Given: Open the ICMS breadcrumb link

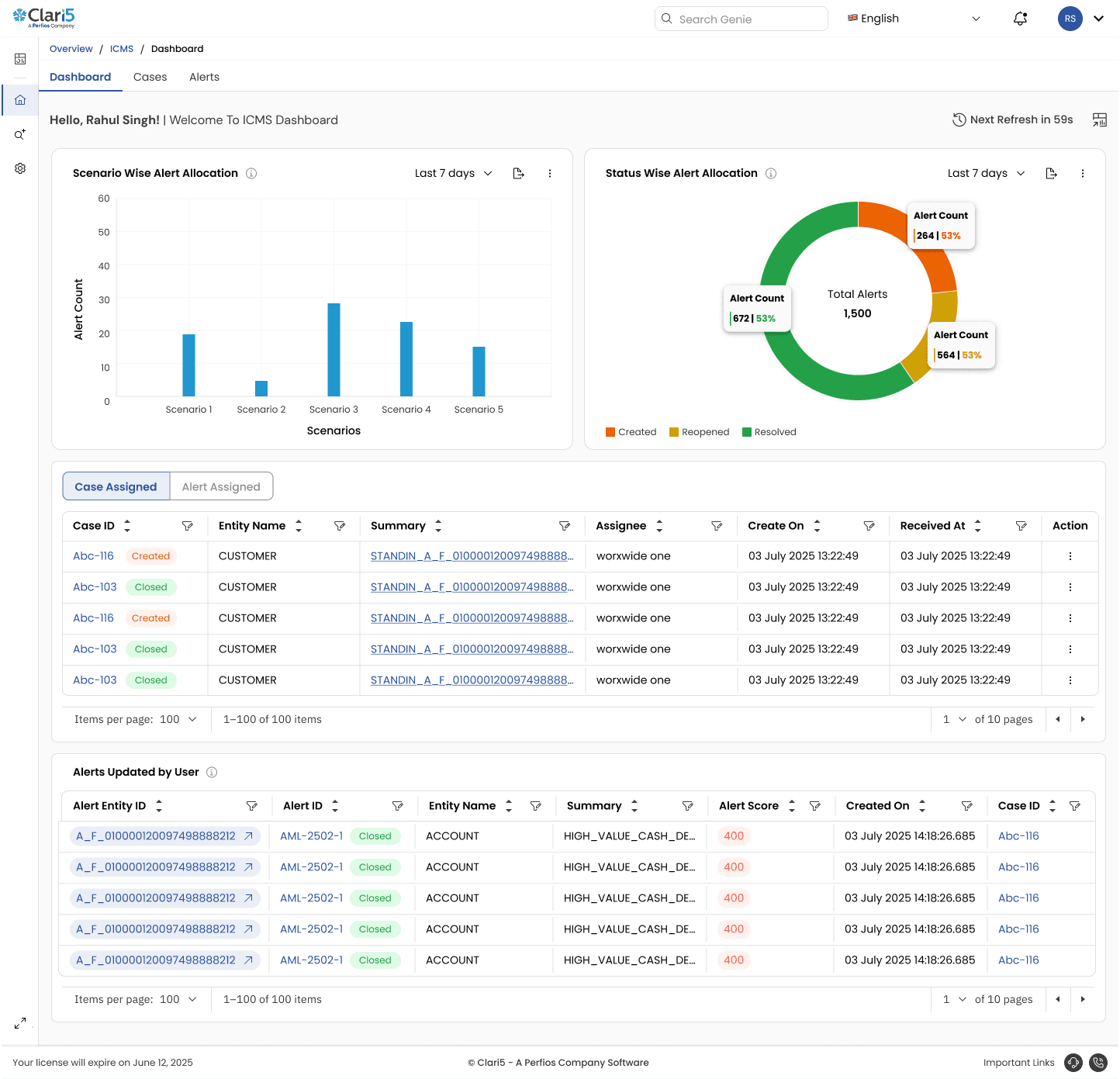Looking at the screenshot, I should click(122, 49).
